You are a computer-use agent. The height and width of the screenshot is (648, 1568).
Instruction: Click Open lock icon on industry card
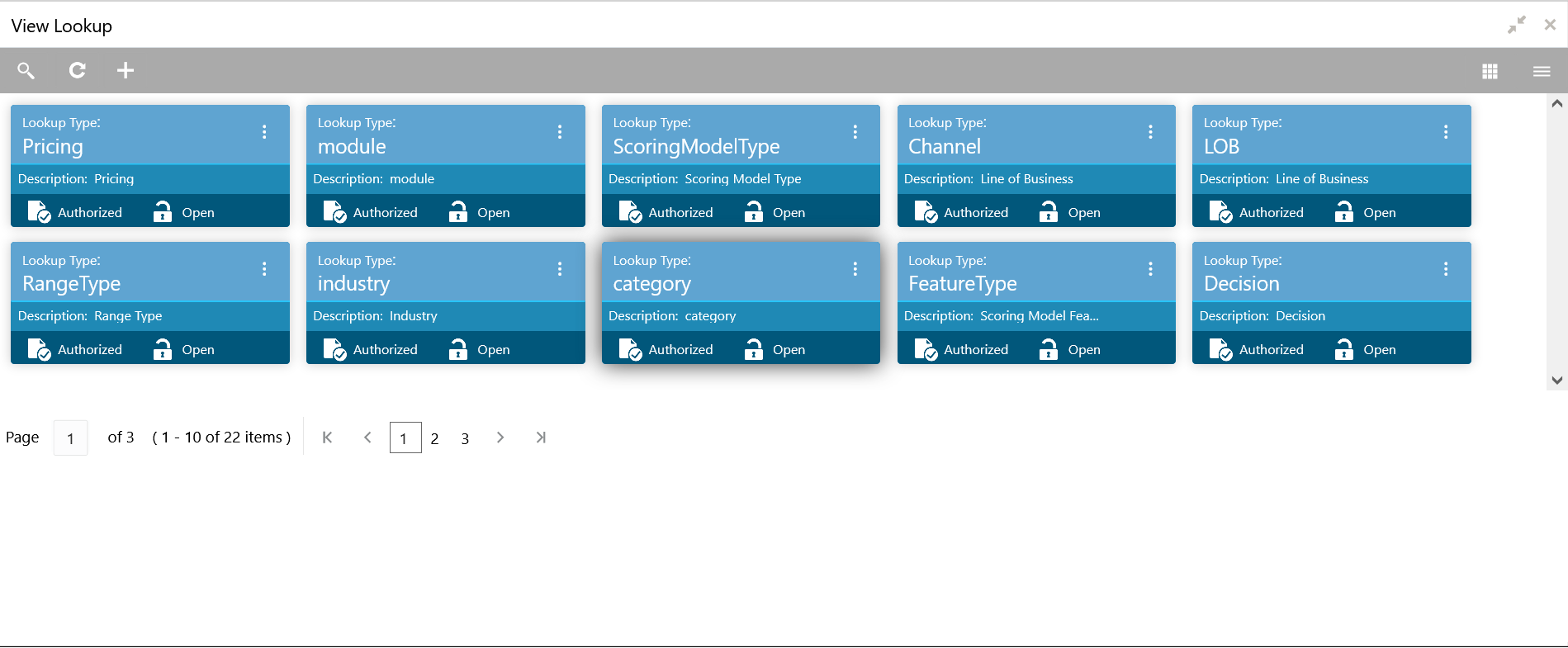pos(458,350)
